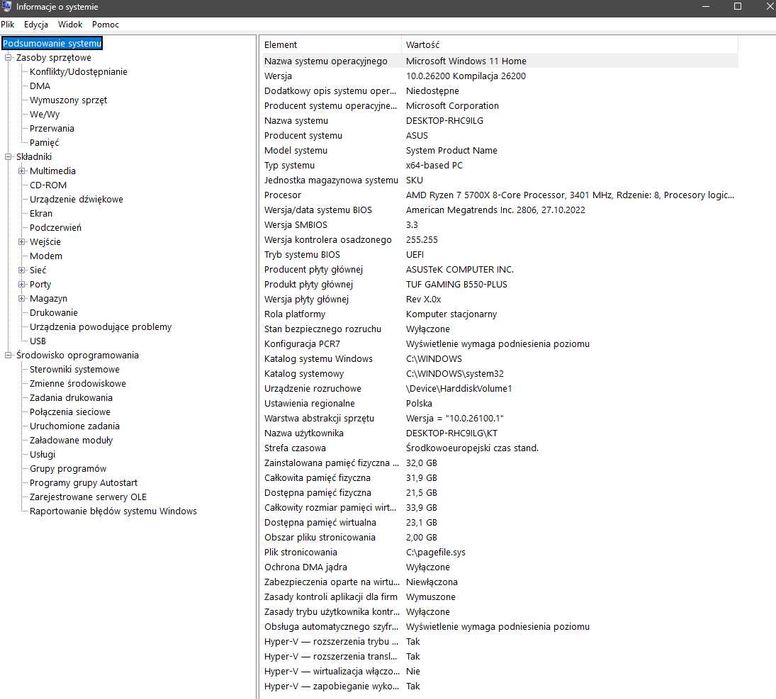
Task: Select Zarejestrowane serwery OLE item
Action: [88, 497]
